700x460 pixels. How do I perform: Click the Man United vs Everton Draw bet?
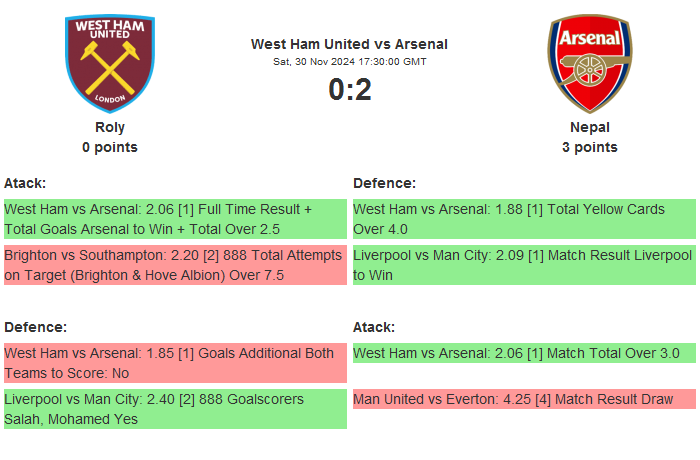tap(524, 399)
